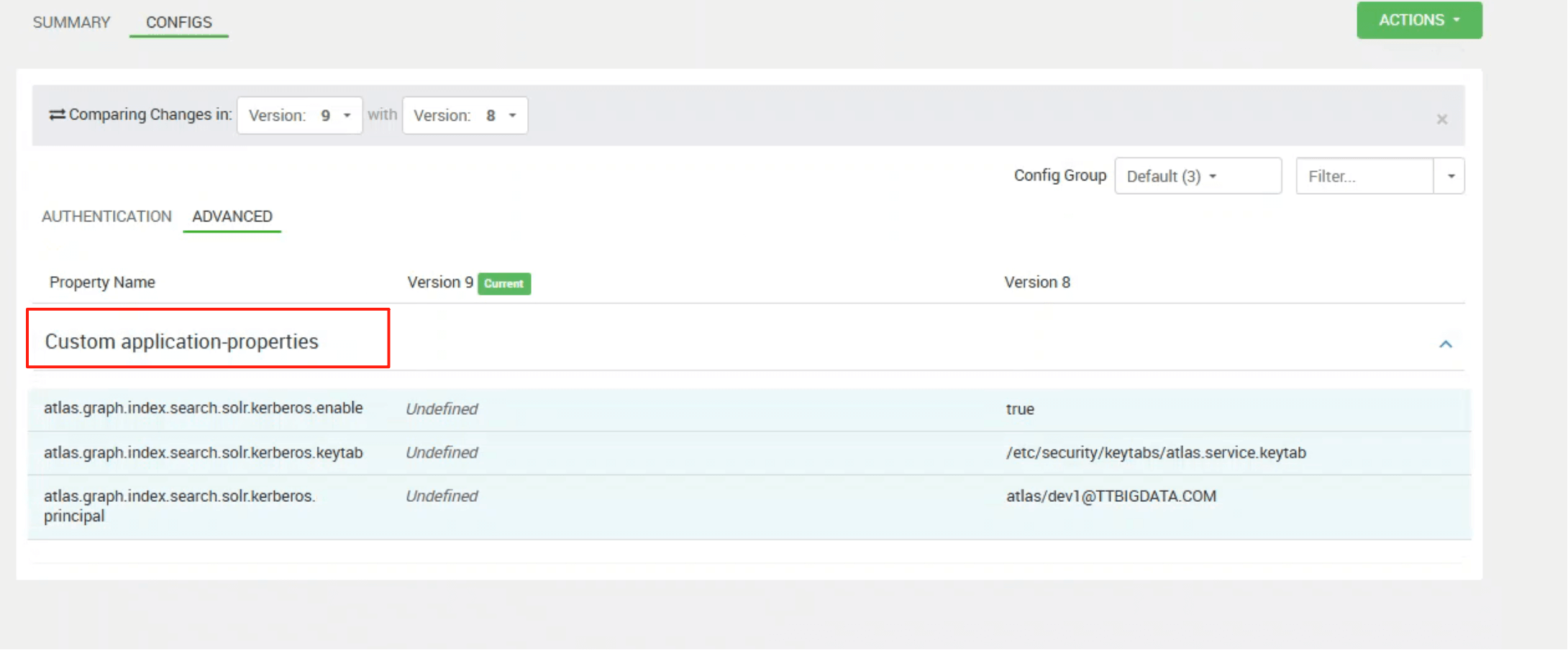
Task: Open the Version 8 dropdown
Action: coord(465,116)
